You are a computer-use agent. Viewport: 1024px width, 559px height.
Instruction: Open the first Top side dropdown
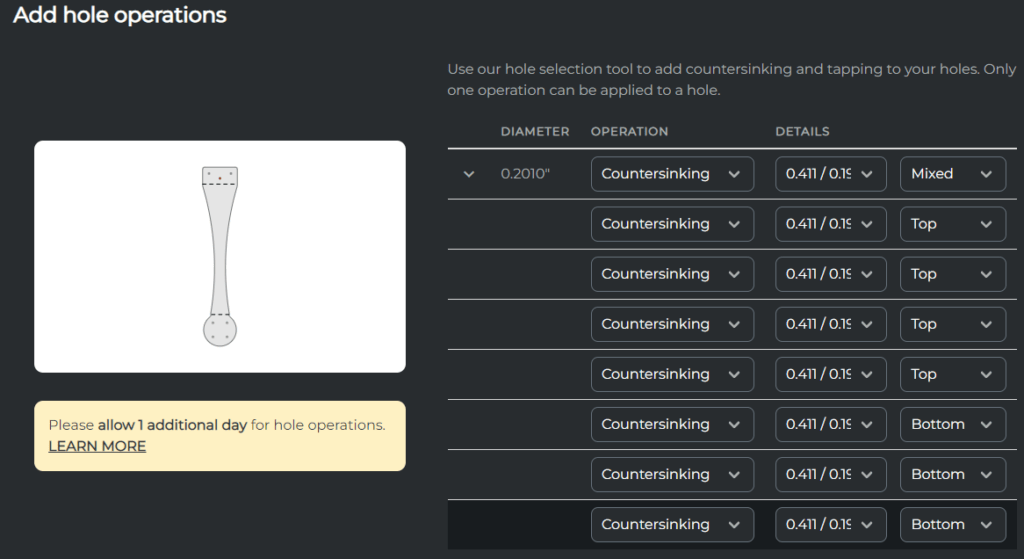[x=952, y=224]
